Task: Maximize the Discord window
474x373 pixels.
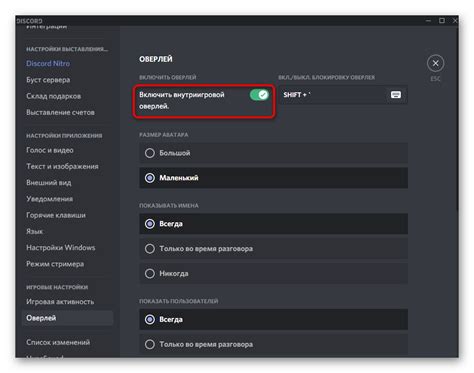Action: pyautogui.click(x=442, y=21)
